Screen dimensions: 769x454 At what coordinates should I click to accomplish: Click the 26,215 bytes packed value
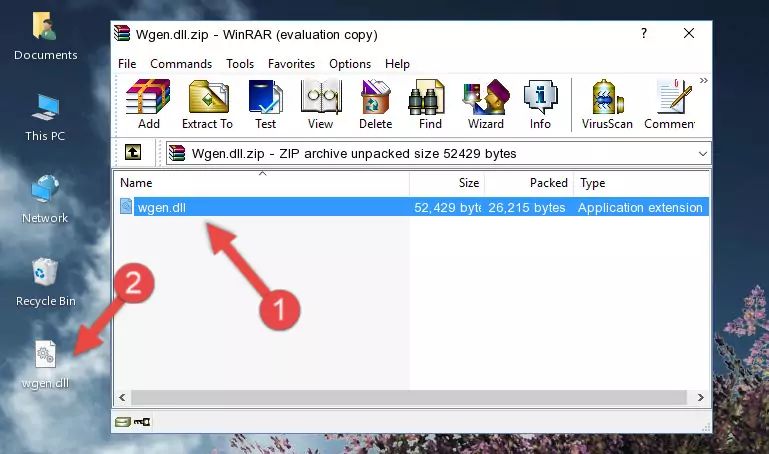527,207
